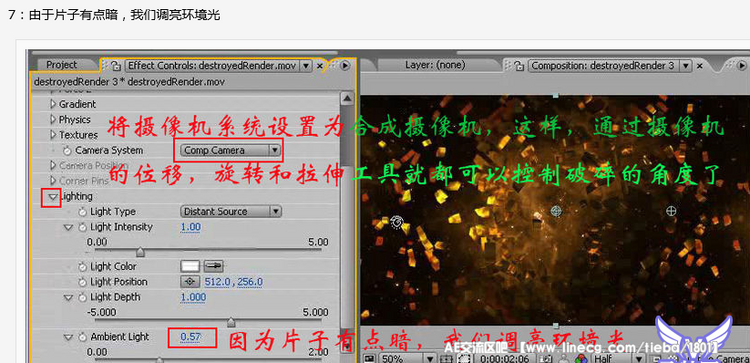The image size is (750, 363).
Task: Open the white Light Color swatch
Action: (190, 266)
